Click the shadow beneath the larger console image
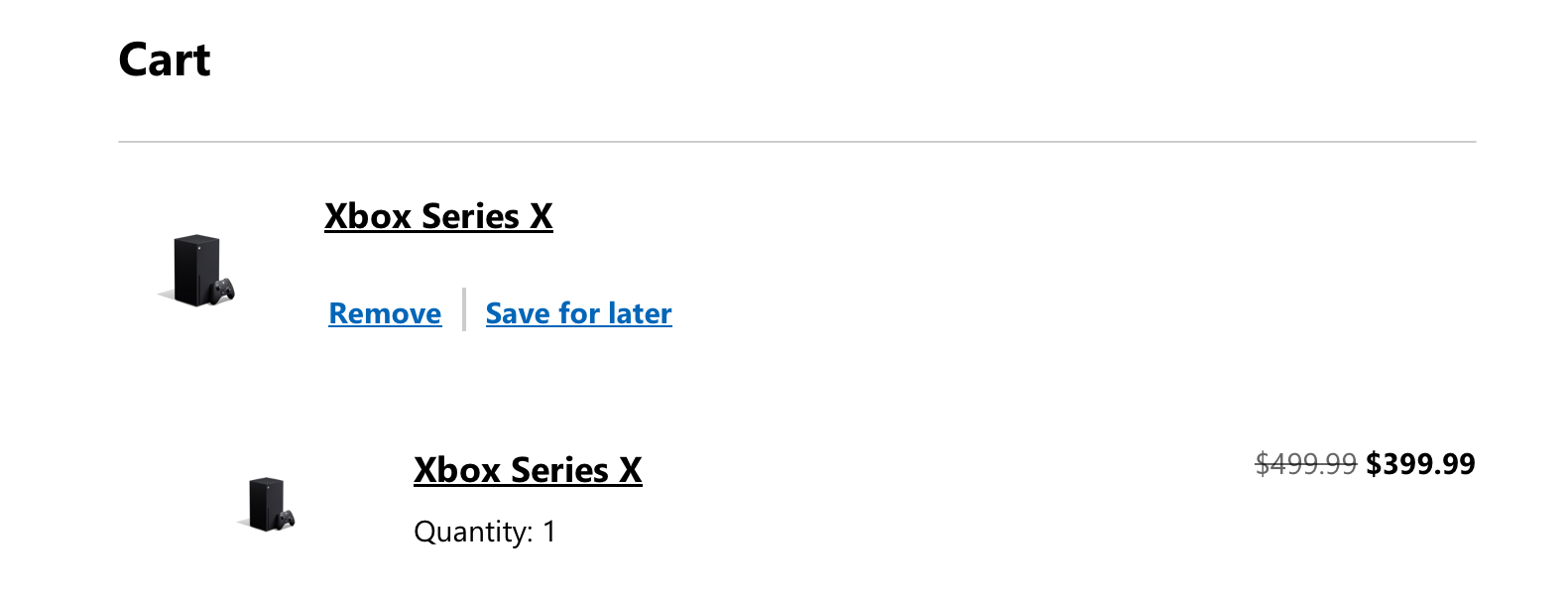The width and height of the screenshot is (1568, 599). coord(167,296)
